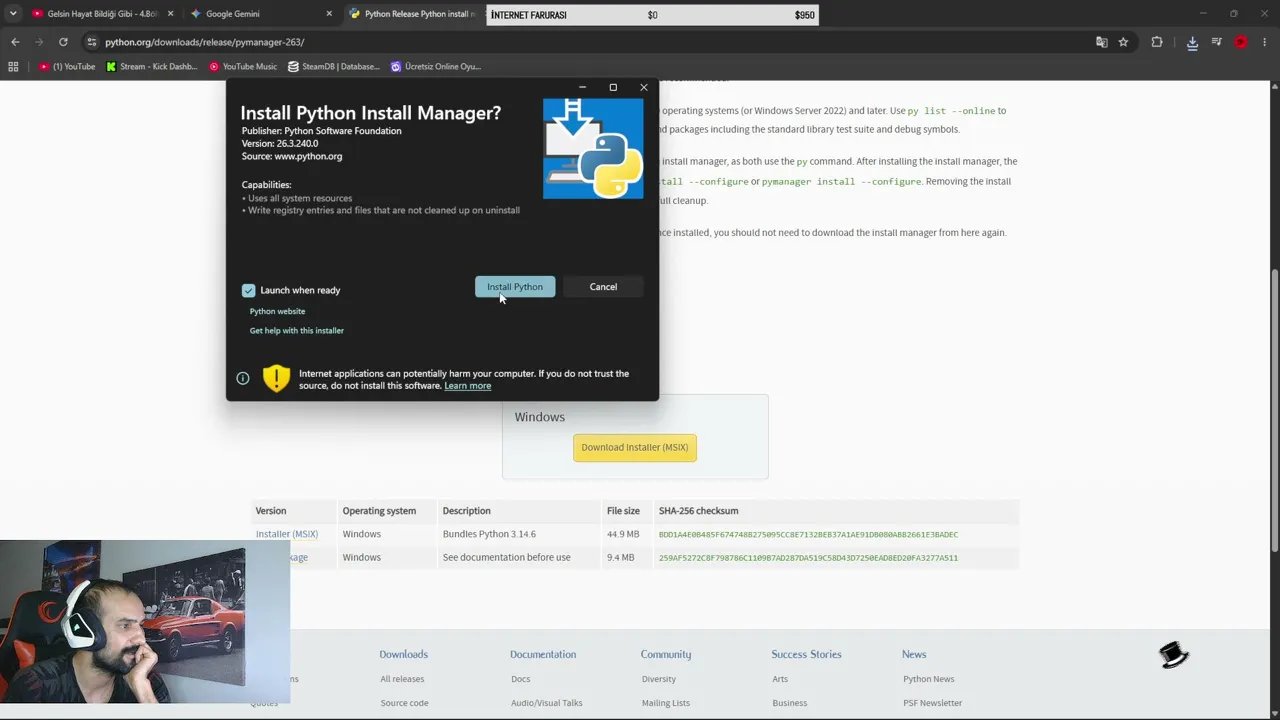This screenshot has height=720, width=1280.
Task: Maximize the installer dialog window
Action: pyautogui.click(x=613, y=87)
